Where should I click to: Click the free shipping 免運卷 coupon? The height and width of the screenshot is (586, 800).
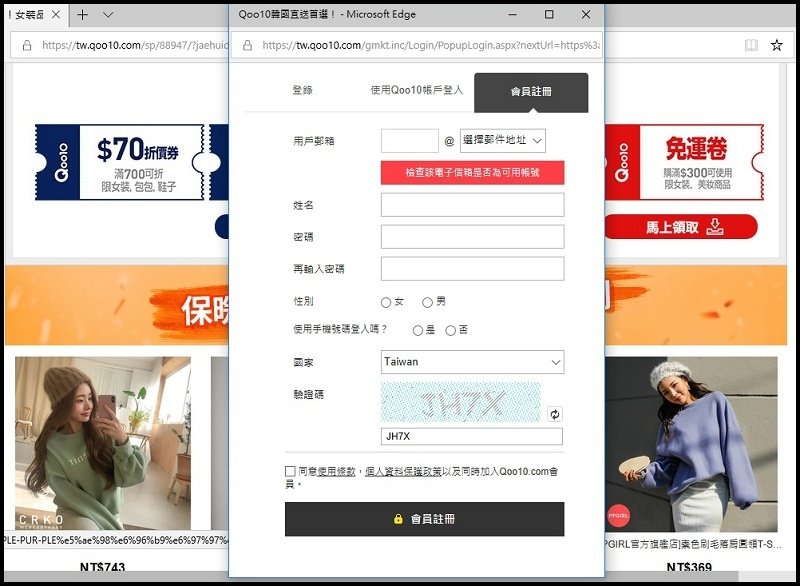pyautogui.click(x=684, y=162)
